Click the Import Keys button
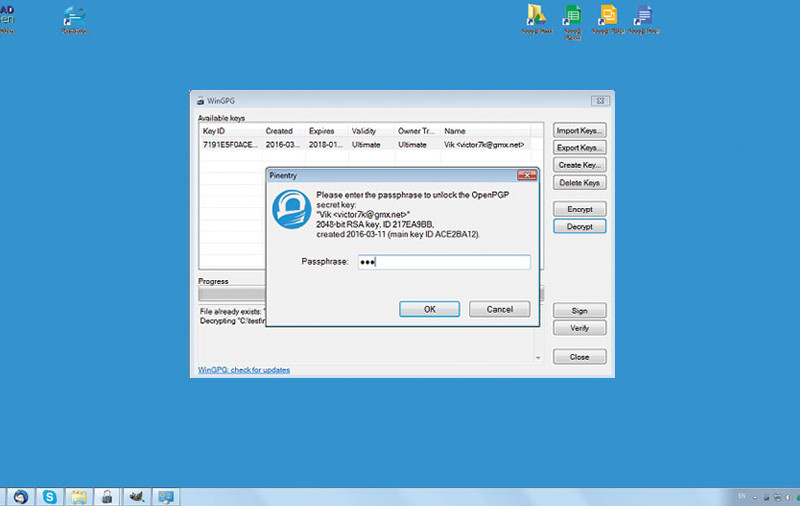The image size is (800, 506). pos(580,131)
